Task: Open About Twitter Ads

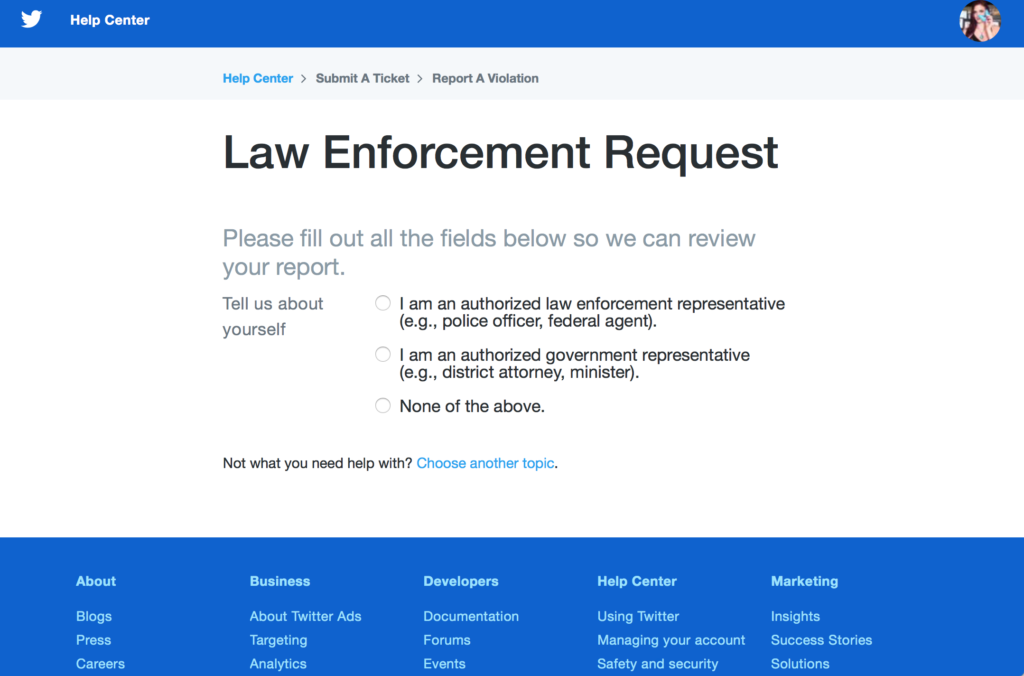Action: (x=305, y=616)
